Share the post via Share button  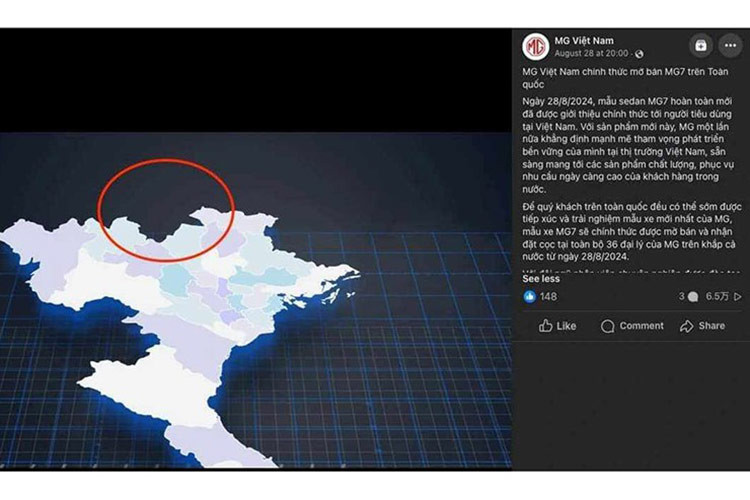[x=702, y=326]
